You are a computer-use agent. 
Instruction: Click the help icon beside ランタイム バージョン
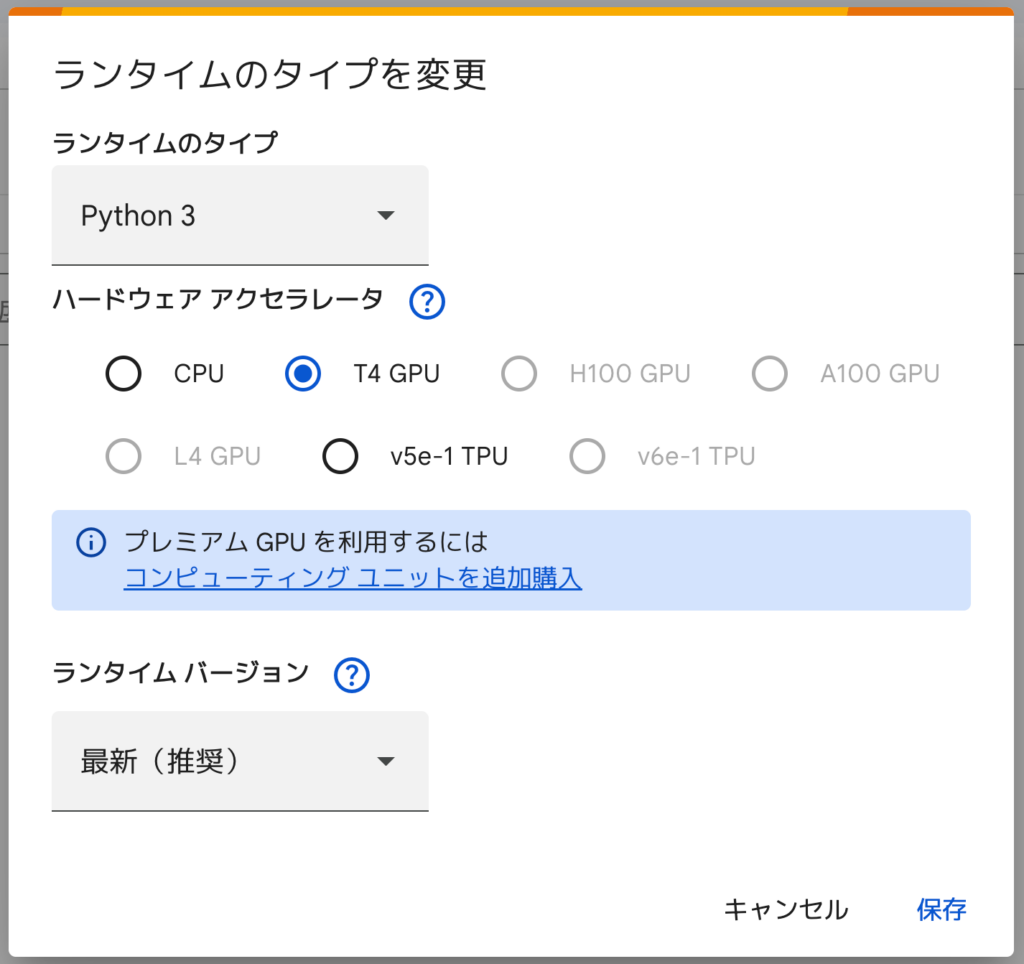click(x=352, y=676)
